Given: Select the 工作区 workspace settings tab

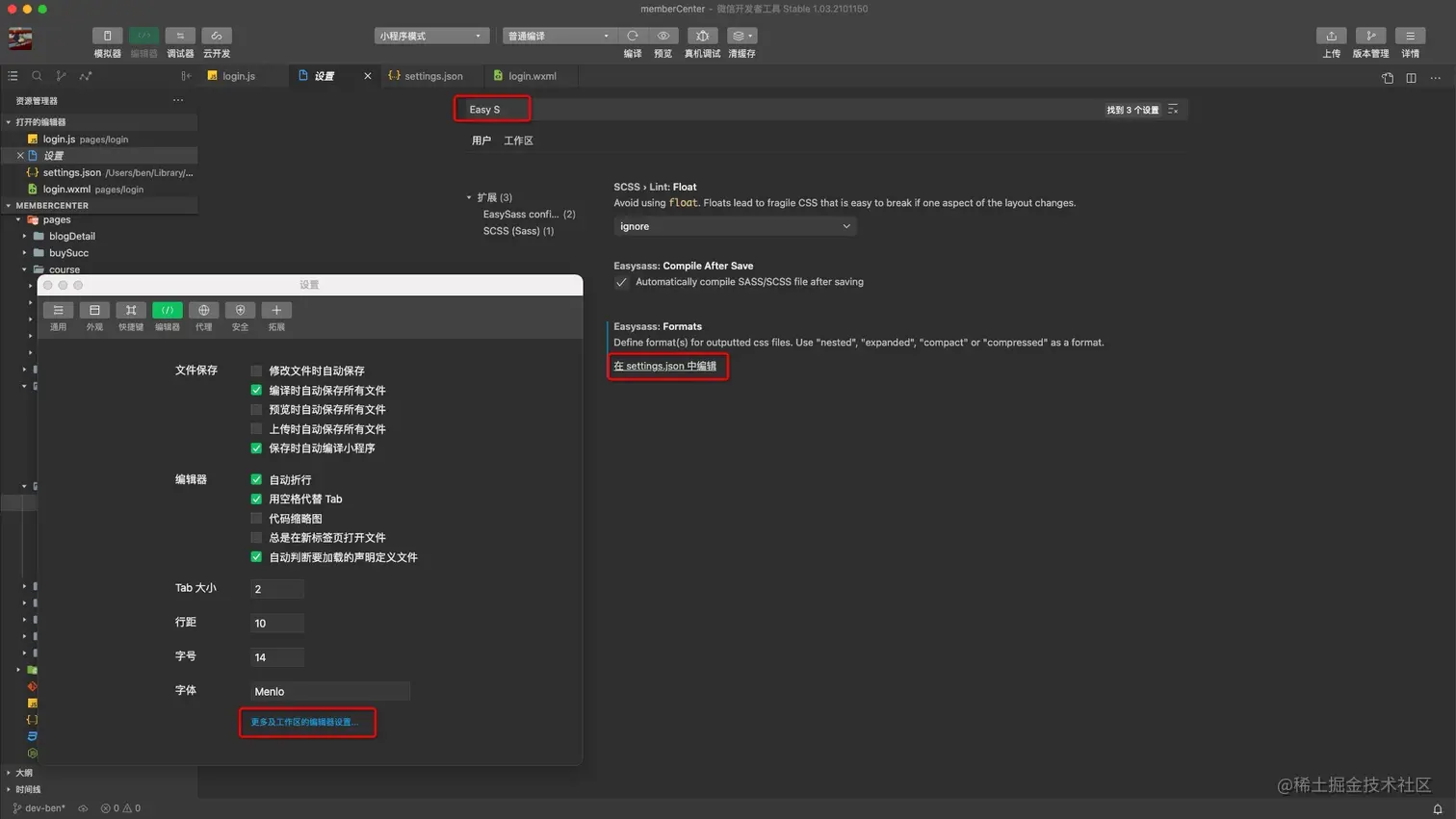Looking at the screenshot, I should coord(518,141).
